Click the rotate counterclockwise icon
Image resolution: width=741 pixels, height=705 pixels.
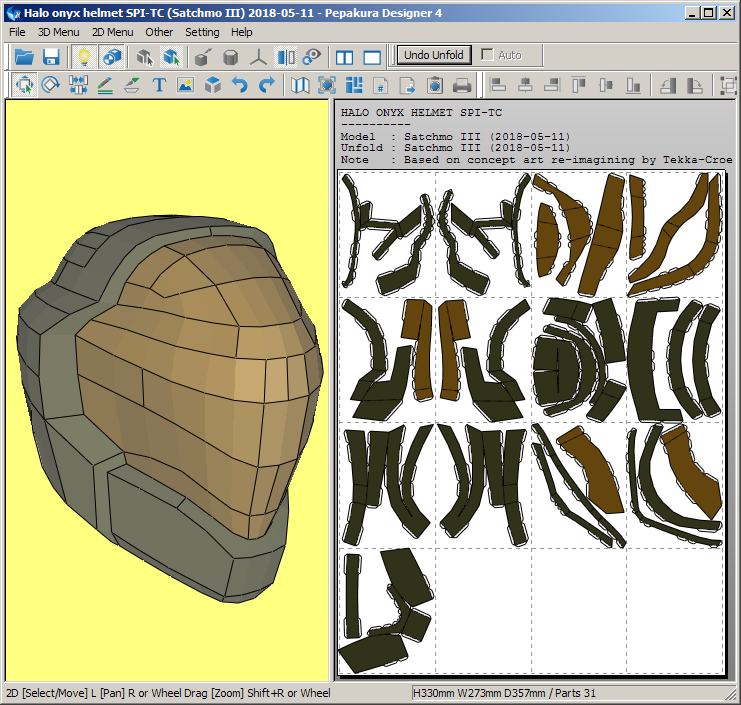tap(667, 86)
